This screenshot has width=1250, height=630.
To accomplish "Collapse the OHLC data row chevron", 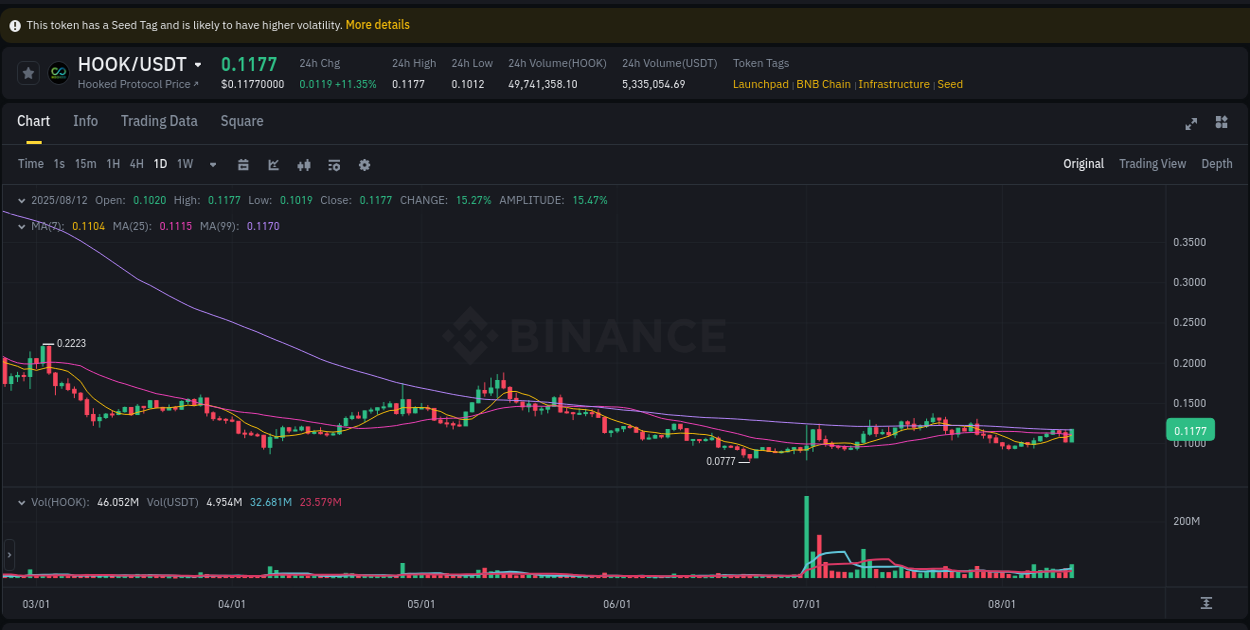I will pyautogui.click(x=20, y=199).
